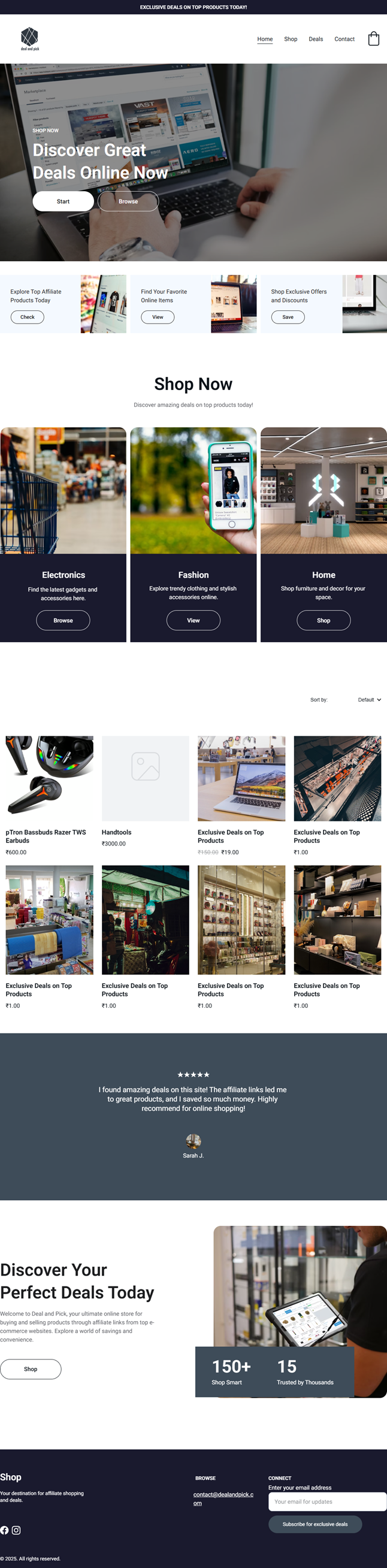Click the deal and pick logo
This screenshot has width=387, height=1568.
[30, 39]
